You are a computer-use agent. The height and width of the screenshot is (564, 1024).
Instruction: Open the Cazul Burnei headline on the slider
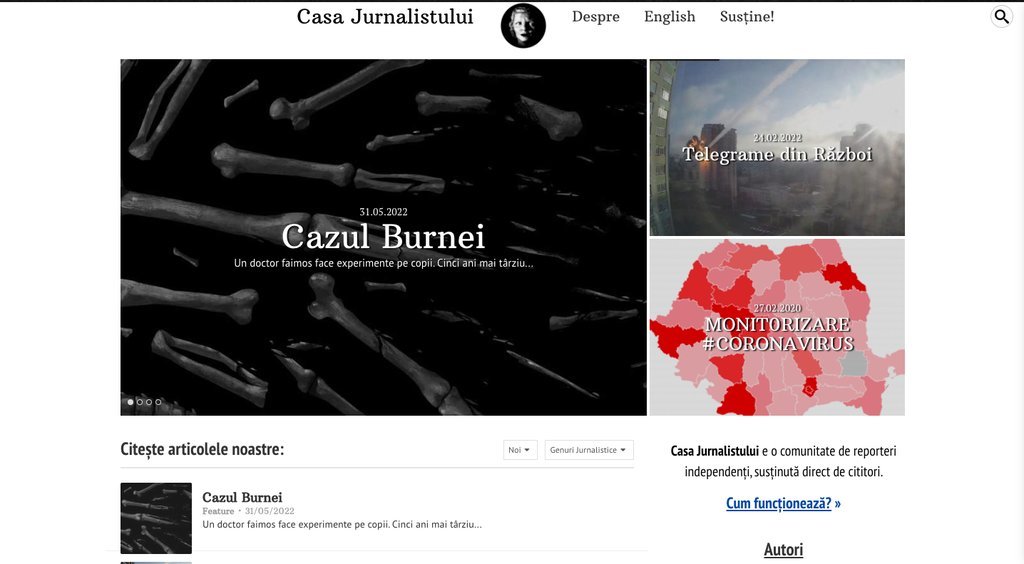[x=383, y=236]
